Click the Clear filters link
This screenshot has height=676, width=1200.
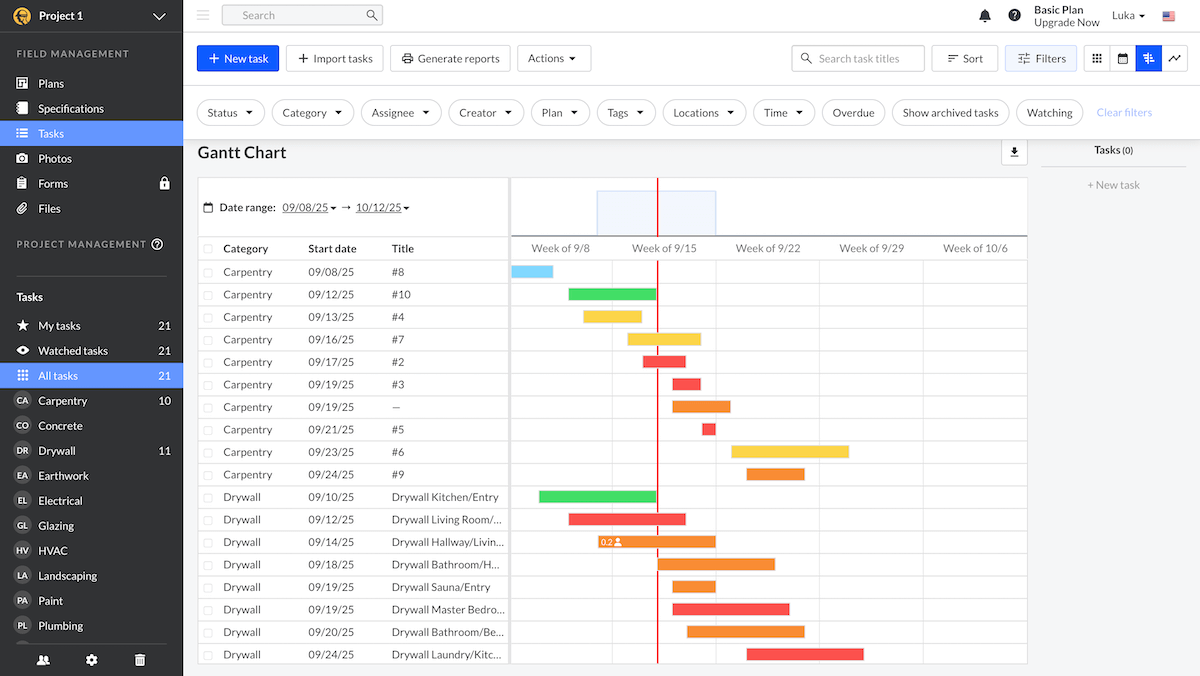click(1123, 112)
